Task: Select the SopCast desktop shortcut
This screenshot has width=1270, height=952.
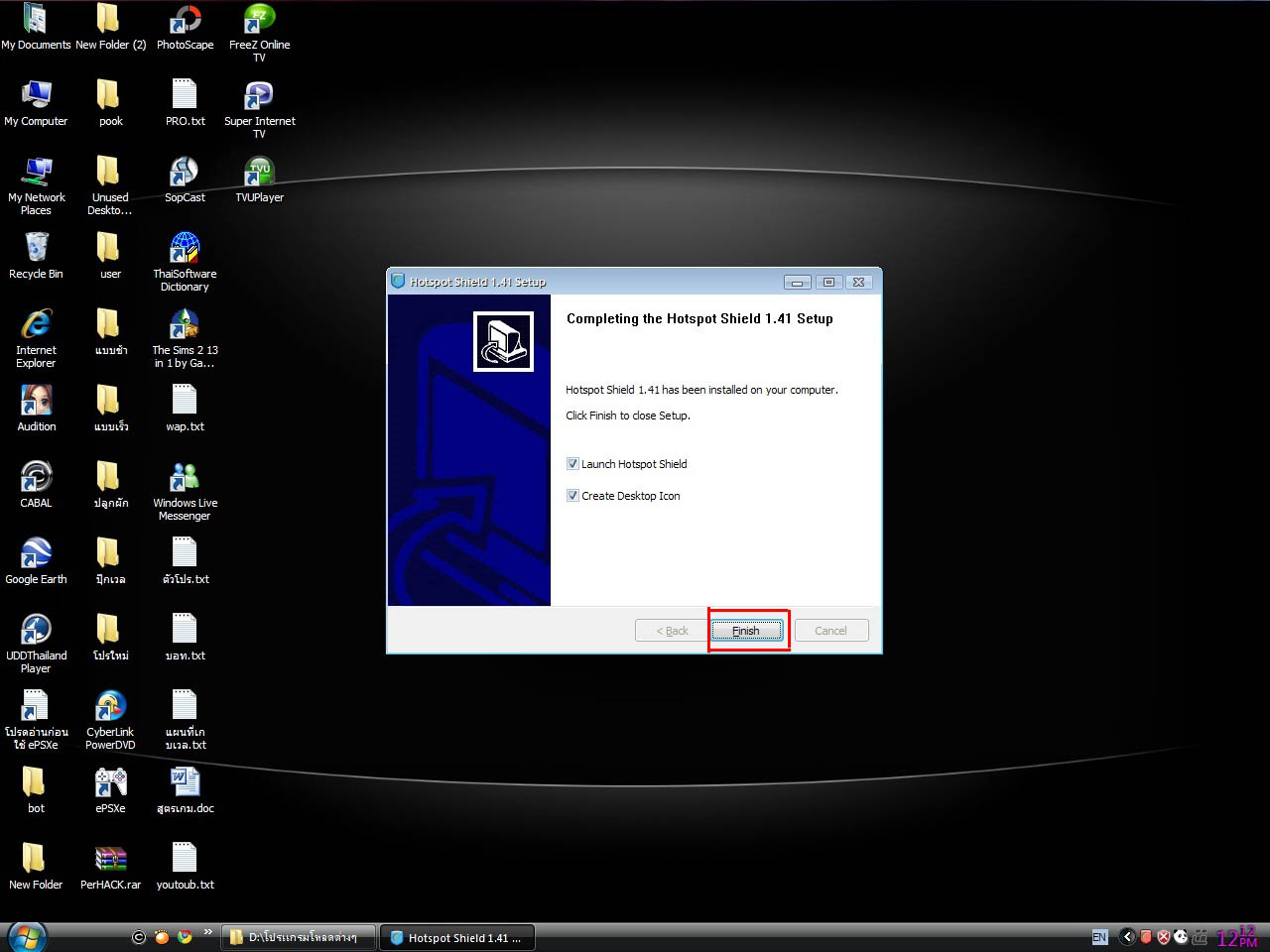Action: tap(185, 179)
